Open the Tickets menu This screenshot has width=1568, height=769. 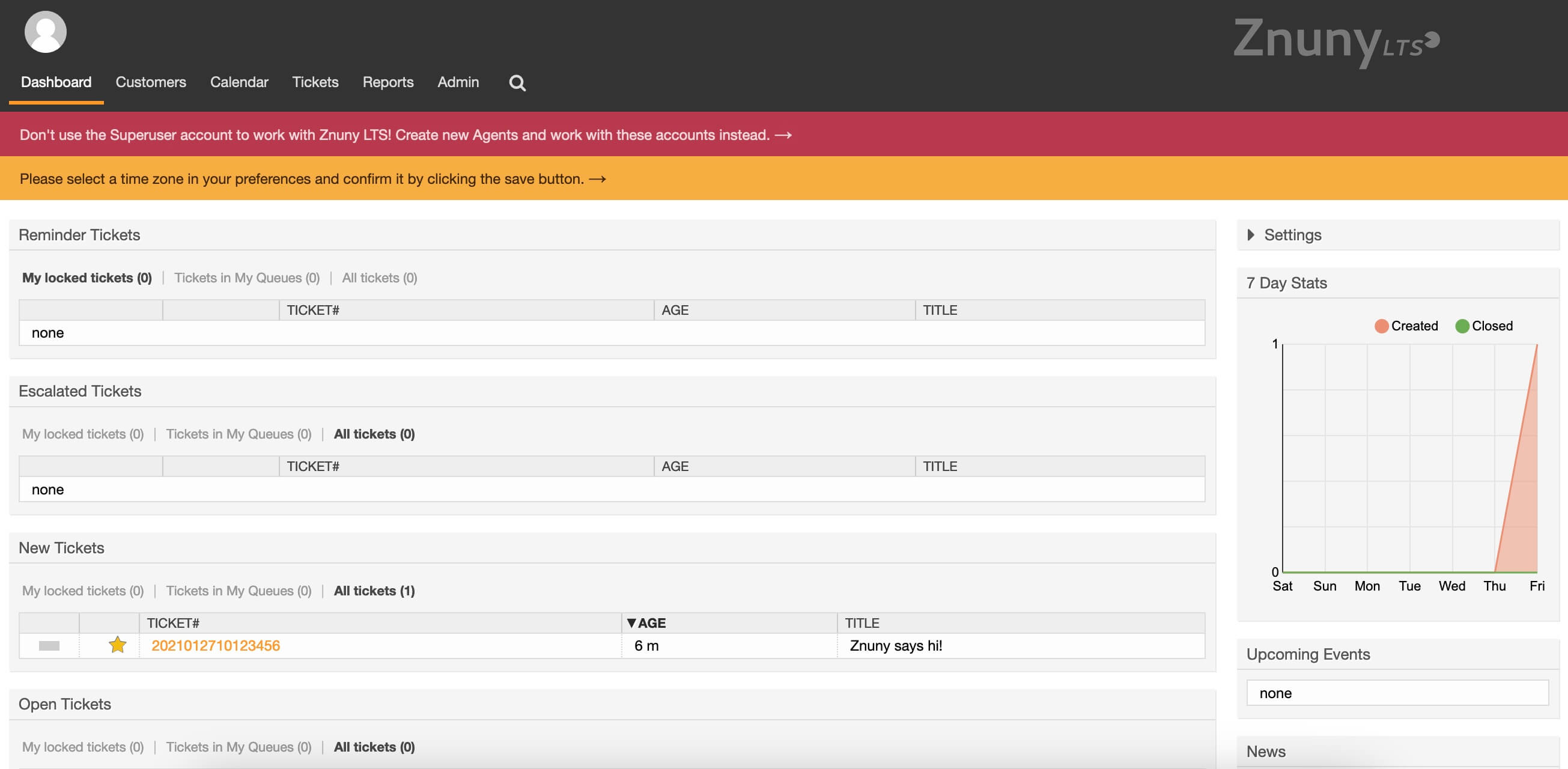point(315,82)
